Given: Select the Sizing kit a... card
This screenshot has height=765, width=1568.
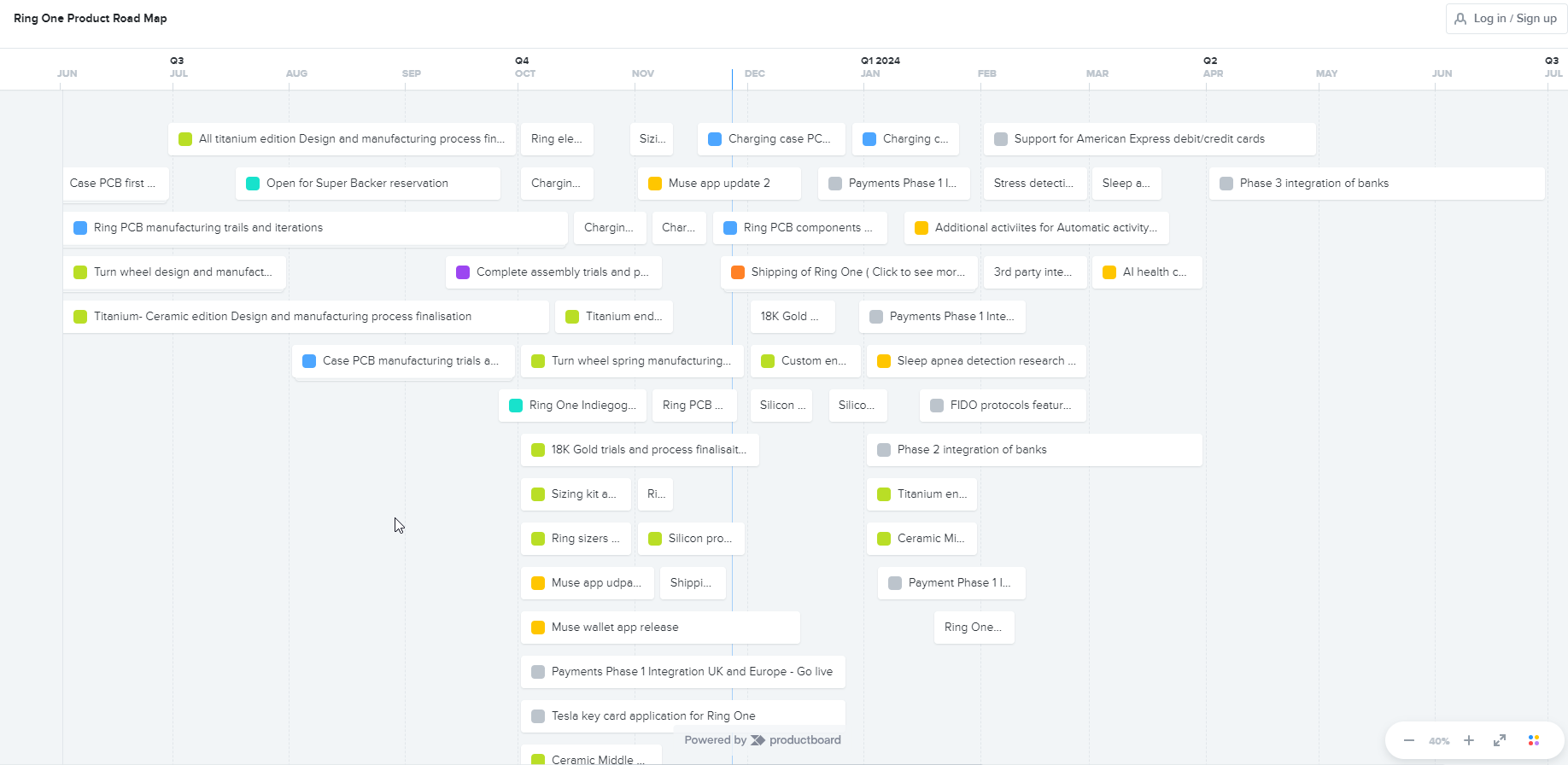Looking at the screenshot, I should click(576, 494).
